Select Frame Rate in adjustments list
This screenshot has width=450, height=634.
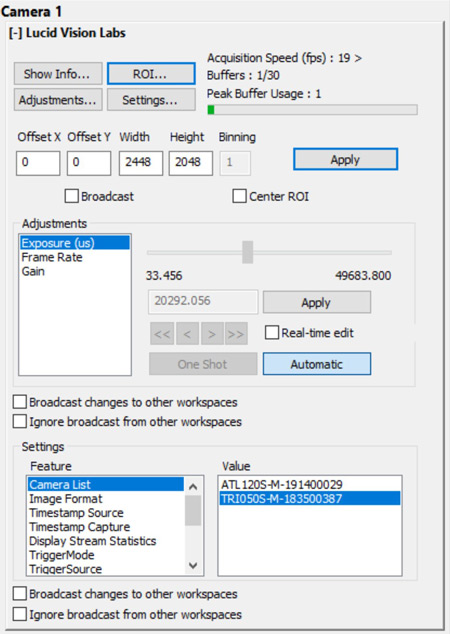point(75,257)
